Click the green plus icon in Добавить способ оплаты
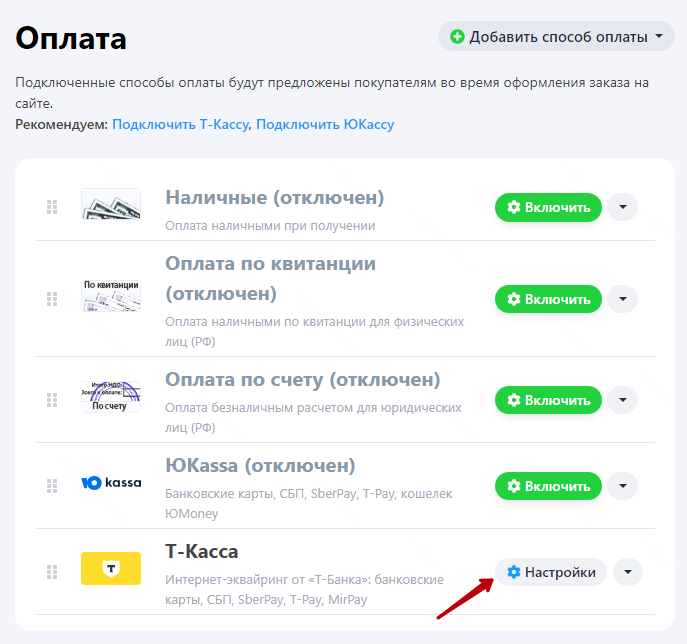The image size is (687, 644). (x=457, y=37)
